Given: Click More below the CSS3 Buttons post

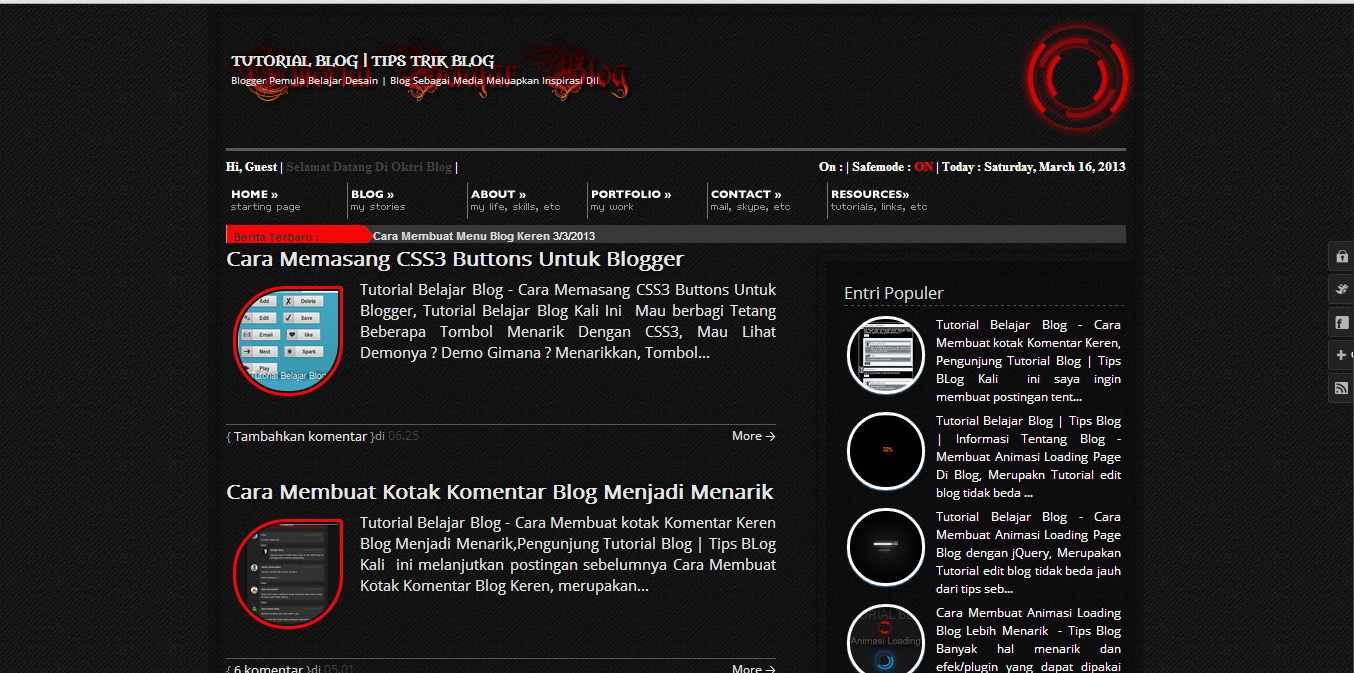Looking at the screenshot, I should point(752,435).
